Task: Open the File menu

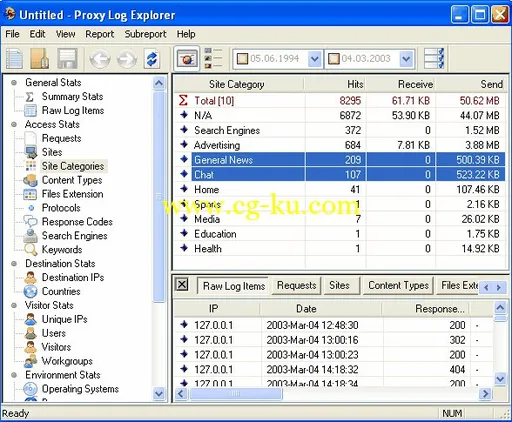Action: (x=12, y=34)
